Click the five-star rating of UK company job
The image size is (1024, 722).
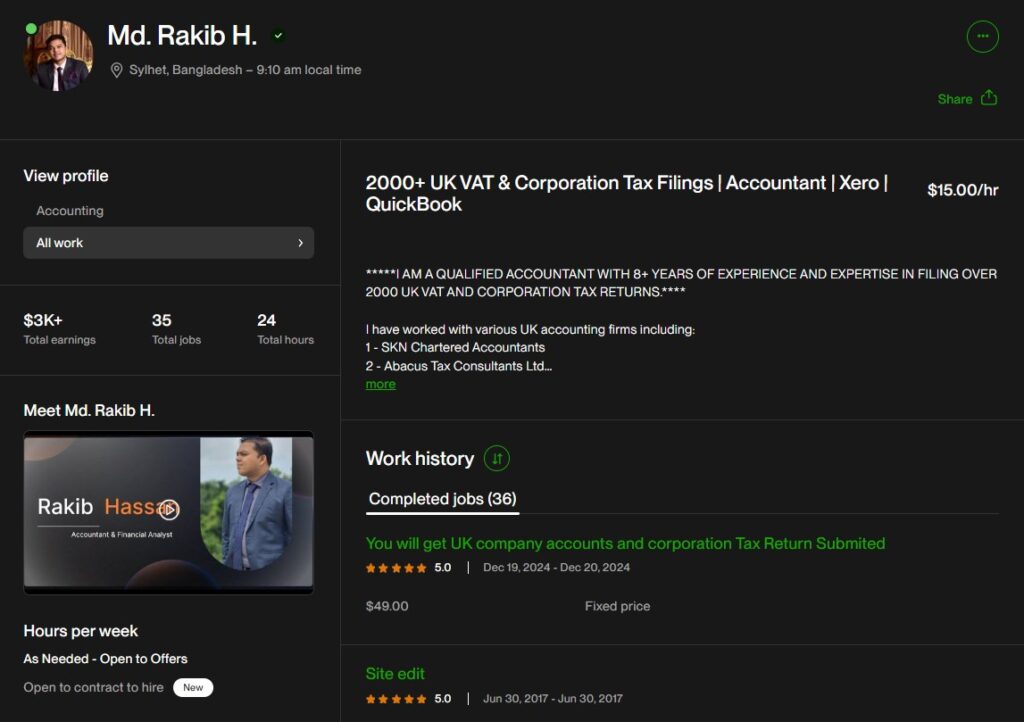(x=396, y=568)
